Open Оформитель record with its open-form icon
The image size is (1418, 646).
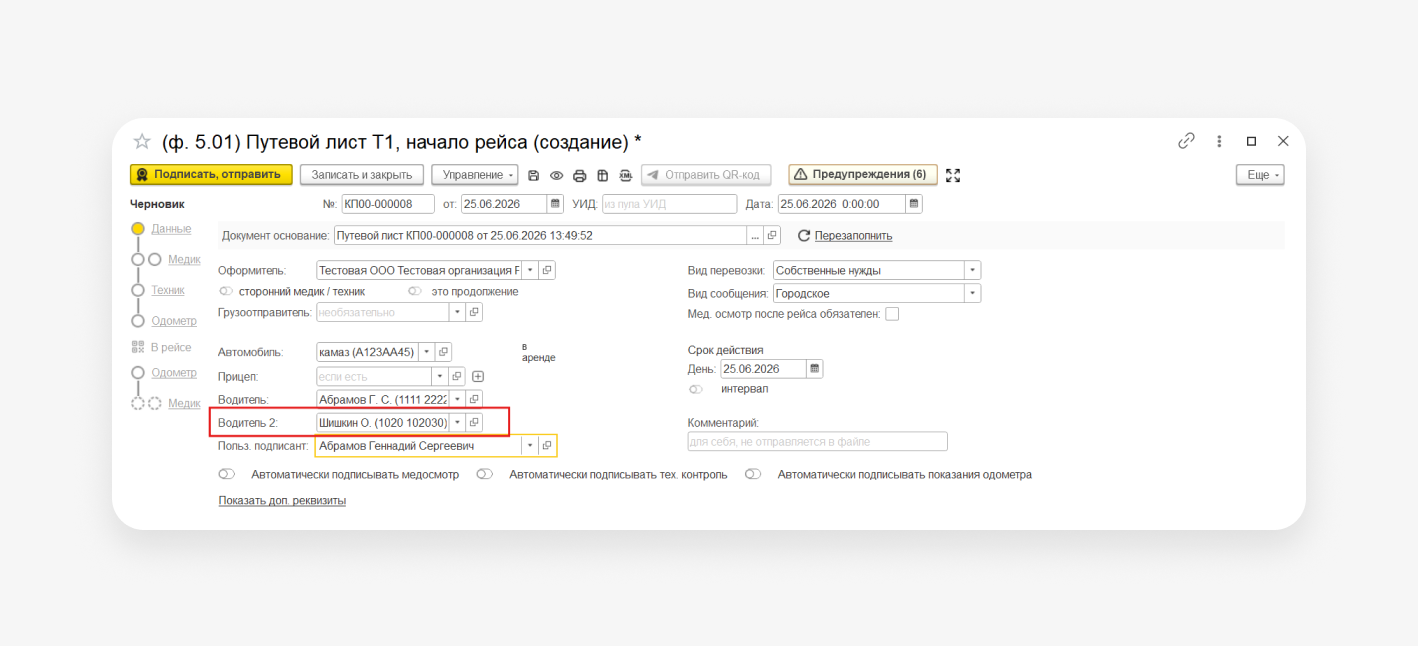pyautogui.click(x=547, y=270)
